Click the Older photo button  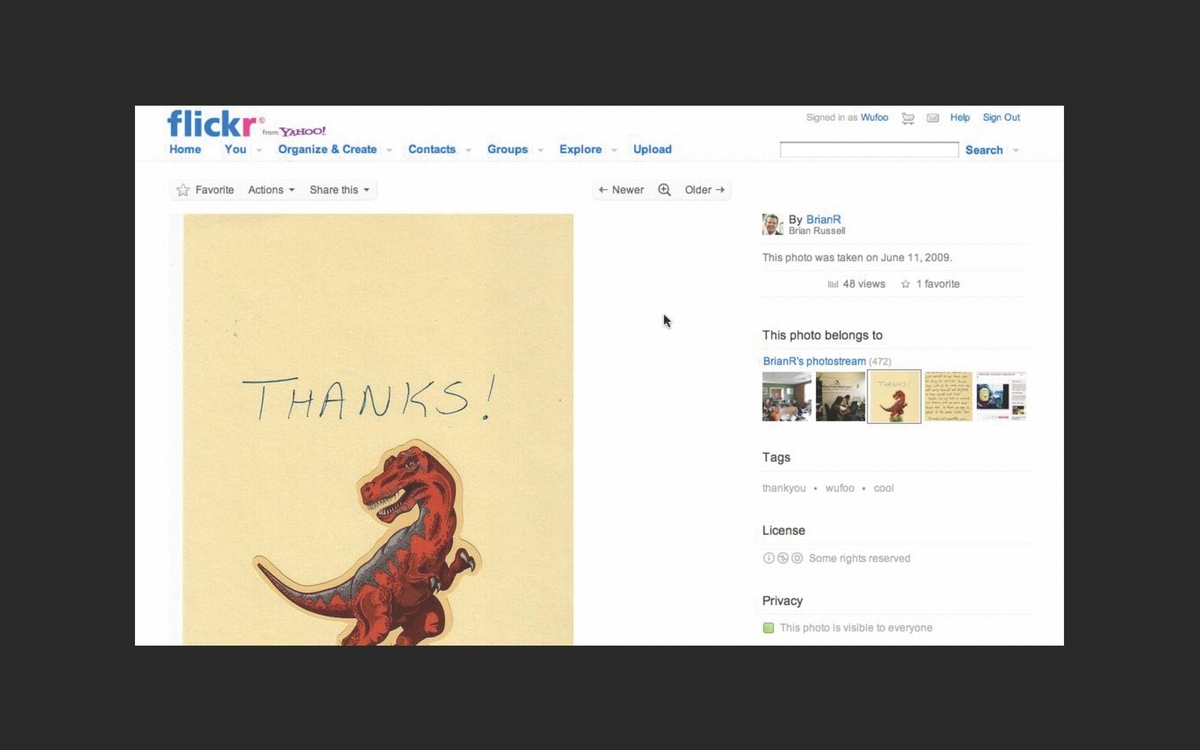point(705,190)
